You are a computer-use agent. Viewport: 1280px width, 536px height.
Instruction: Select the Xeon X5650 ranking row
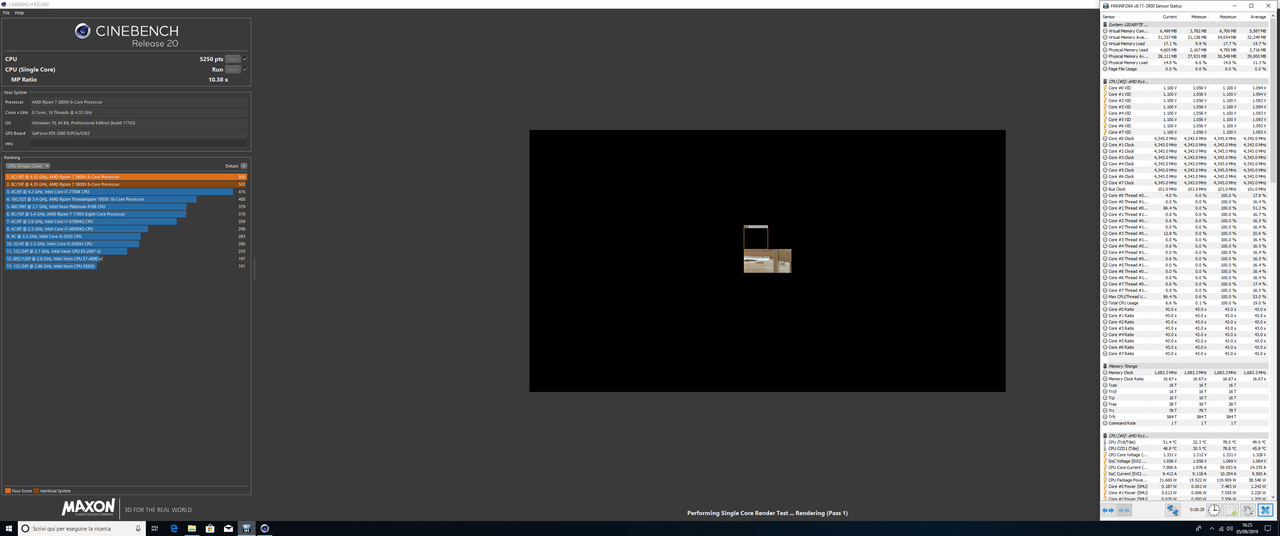tap(126, 266)
